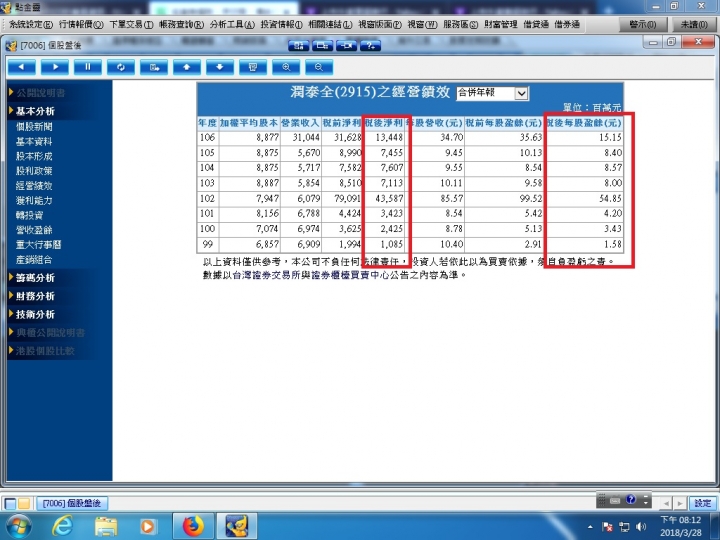Expand the 財務分析 sidebar section
The width and height of the screenshot is (720, 540).
(x=35, y=296)
